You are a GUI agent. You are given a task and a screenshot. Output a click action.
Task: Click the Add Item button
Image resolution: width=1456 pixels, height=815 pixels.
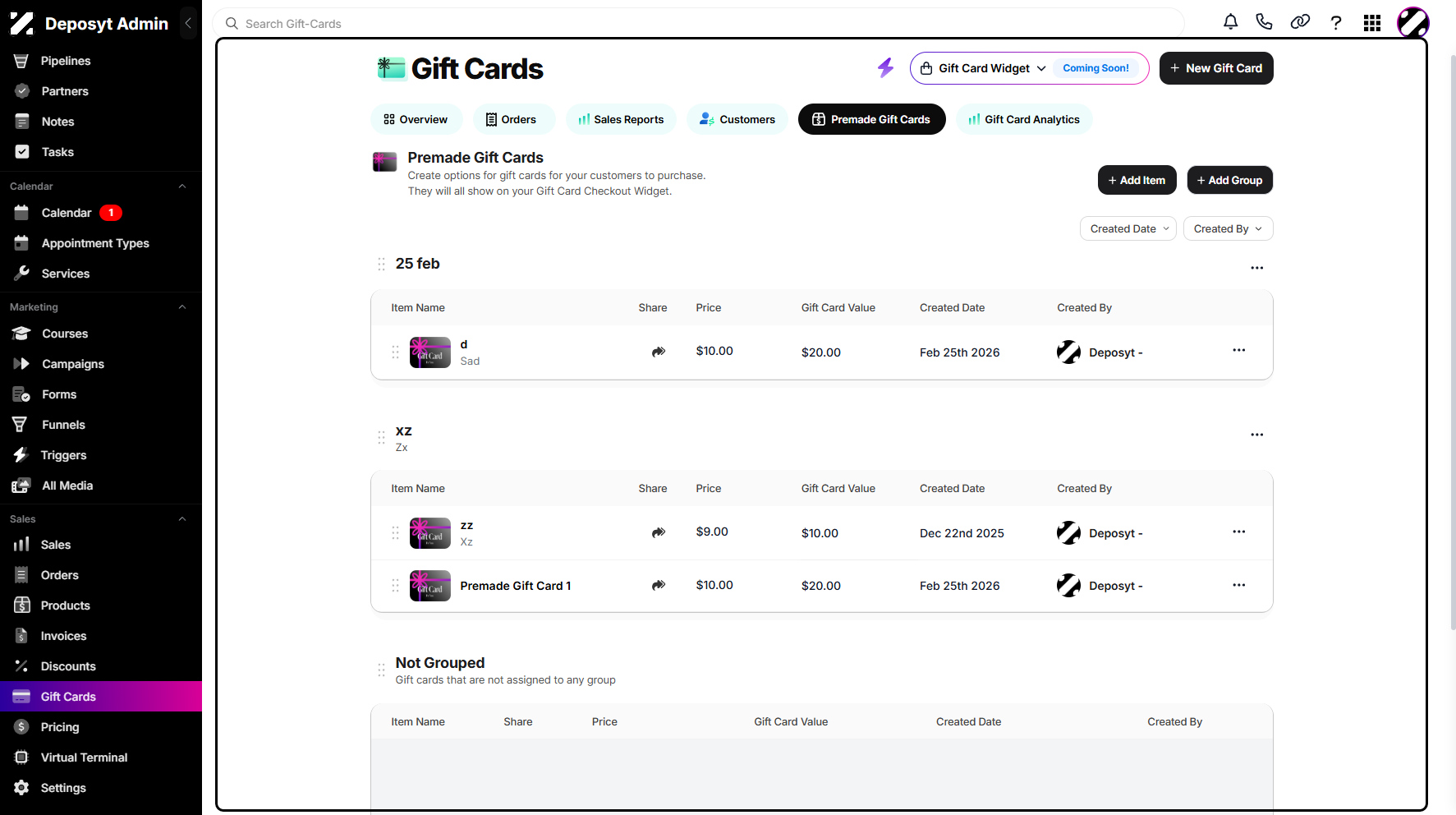click(x=1137, y=180)
